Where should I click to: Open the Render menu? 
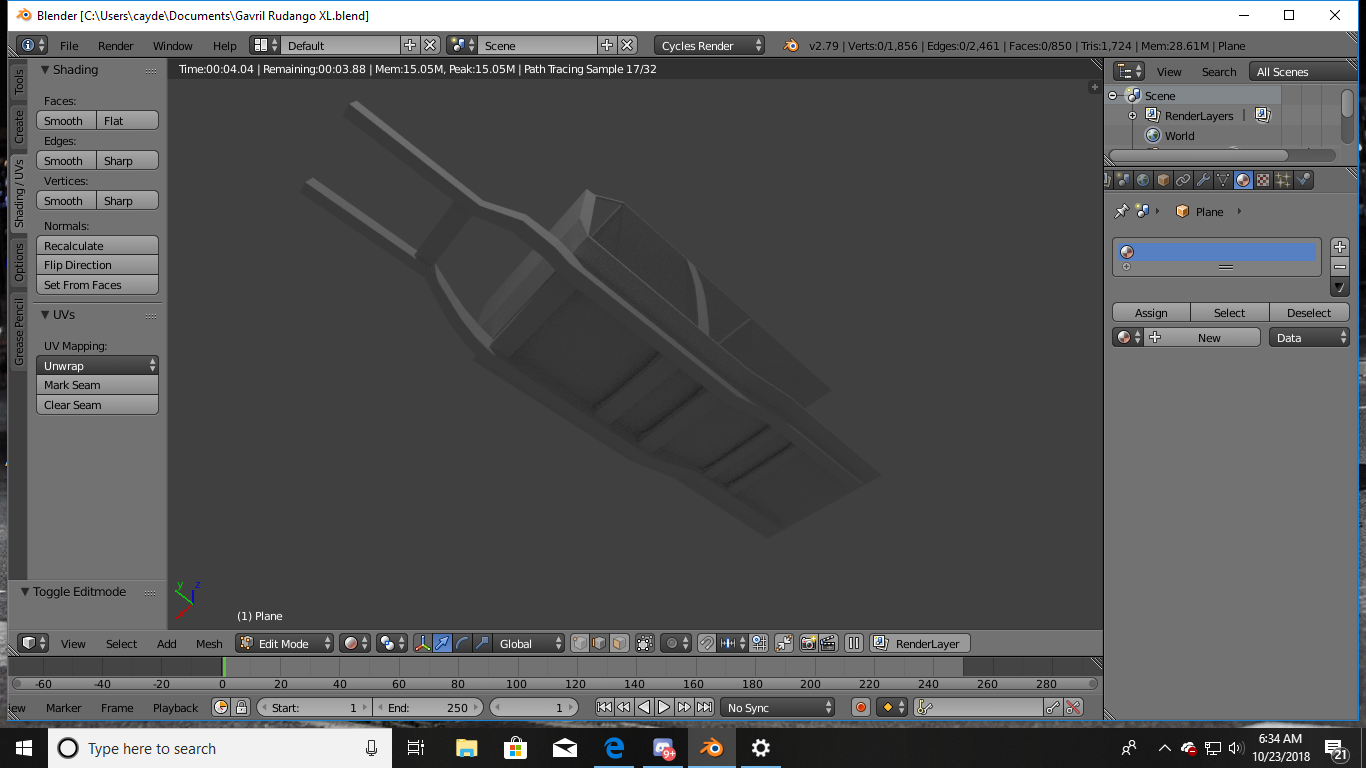pos(116,45)
